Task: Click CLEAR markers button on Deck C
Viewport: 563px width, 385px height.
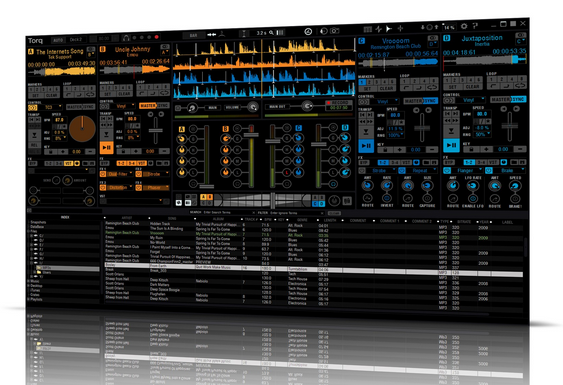Action: click(386, 88)
